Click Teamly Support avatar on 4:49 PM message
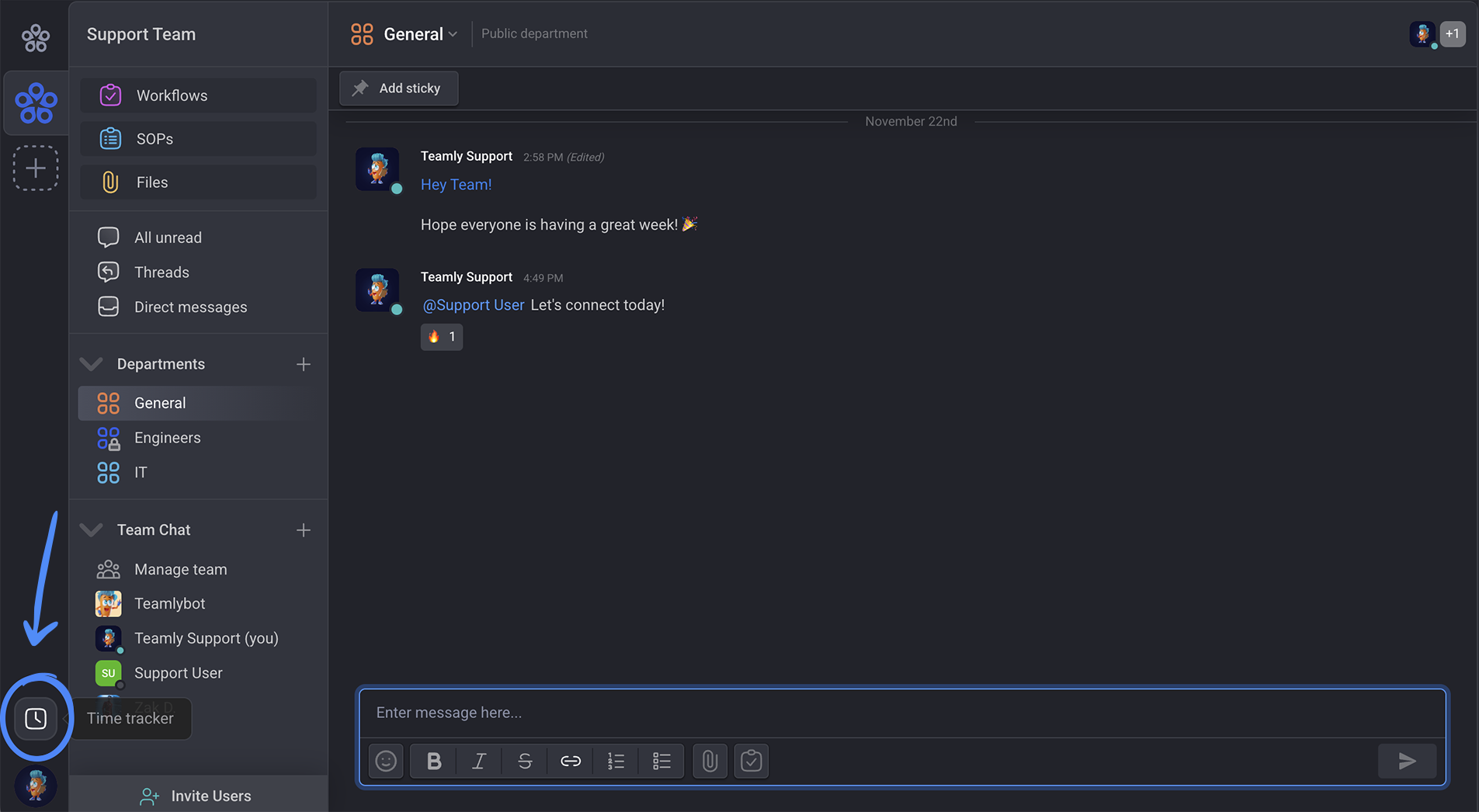 tap(377, 290)
